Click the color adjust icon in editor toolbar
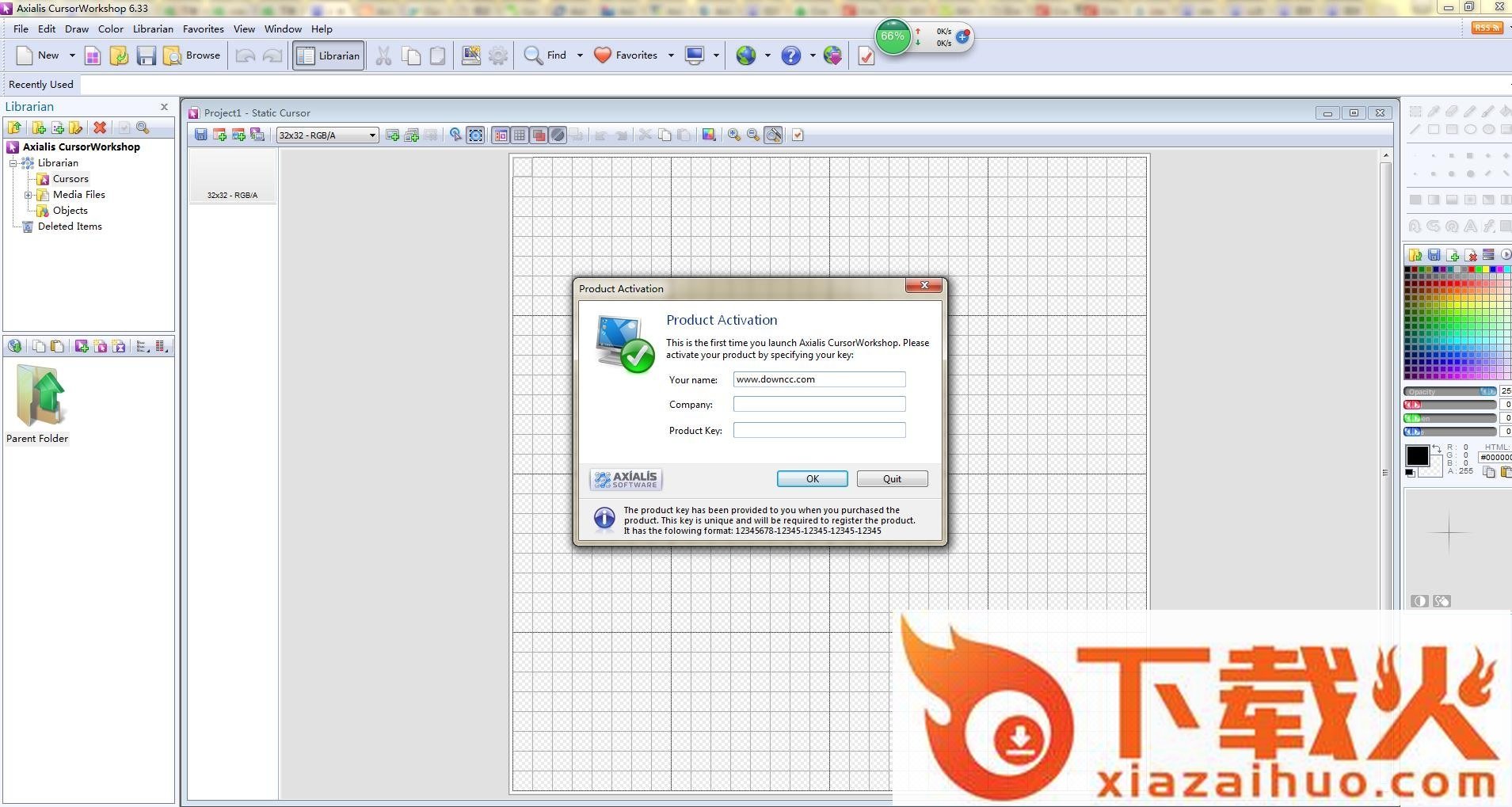The height and width of the screenshot is (807, 1512). [709, 135]
